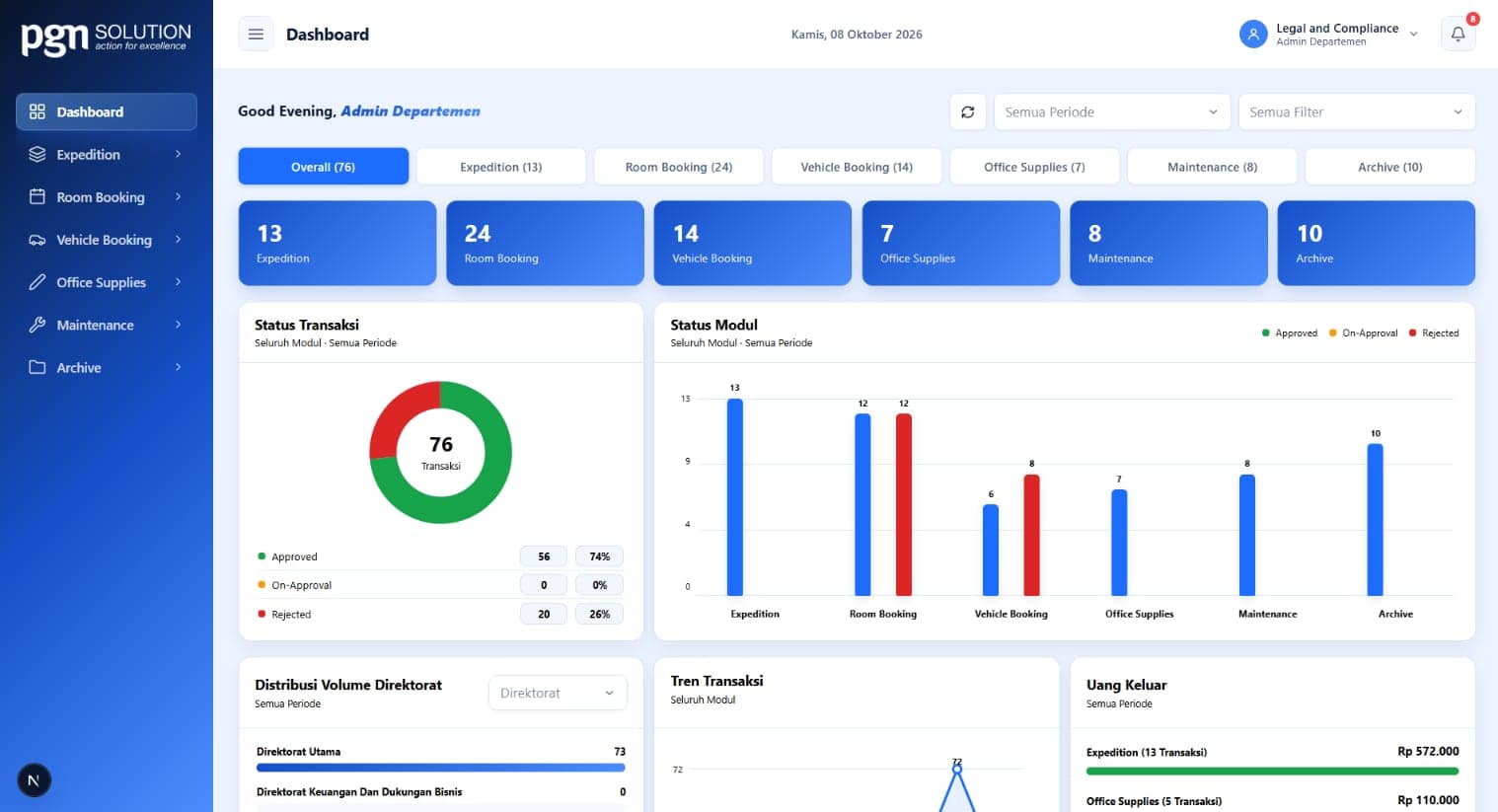Expand the Room Booking submenu chevron
Image resolution: width=1498 pixels, height=812 pixels.
point(179,196)
